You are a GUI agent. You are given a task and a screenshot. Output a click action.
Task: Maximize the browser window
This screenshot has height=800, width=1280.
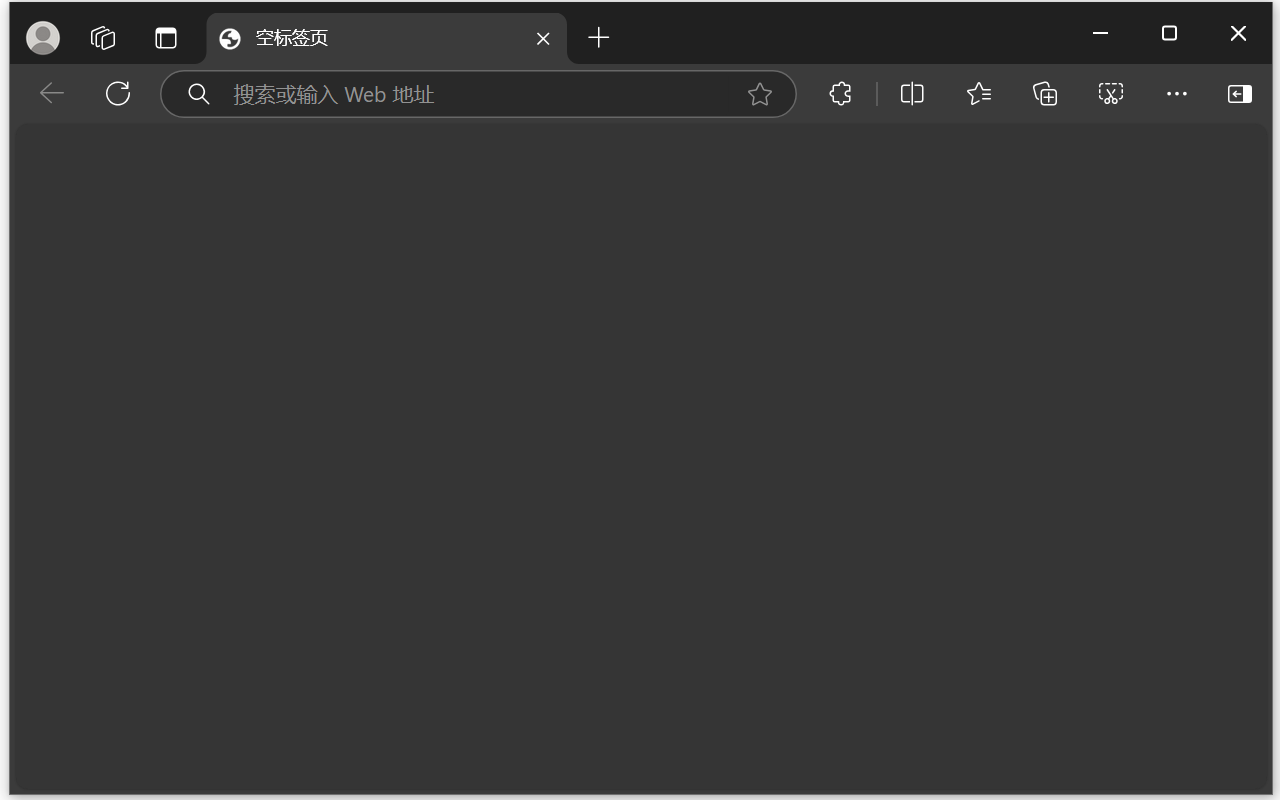tap(1169, 33)
